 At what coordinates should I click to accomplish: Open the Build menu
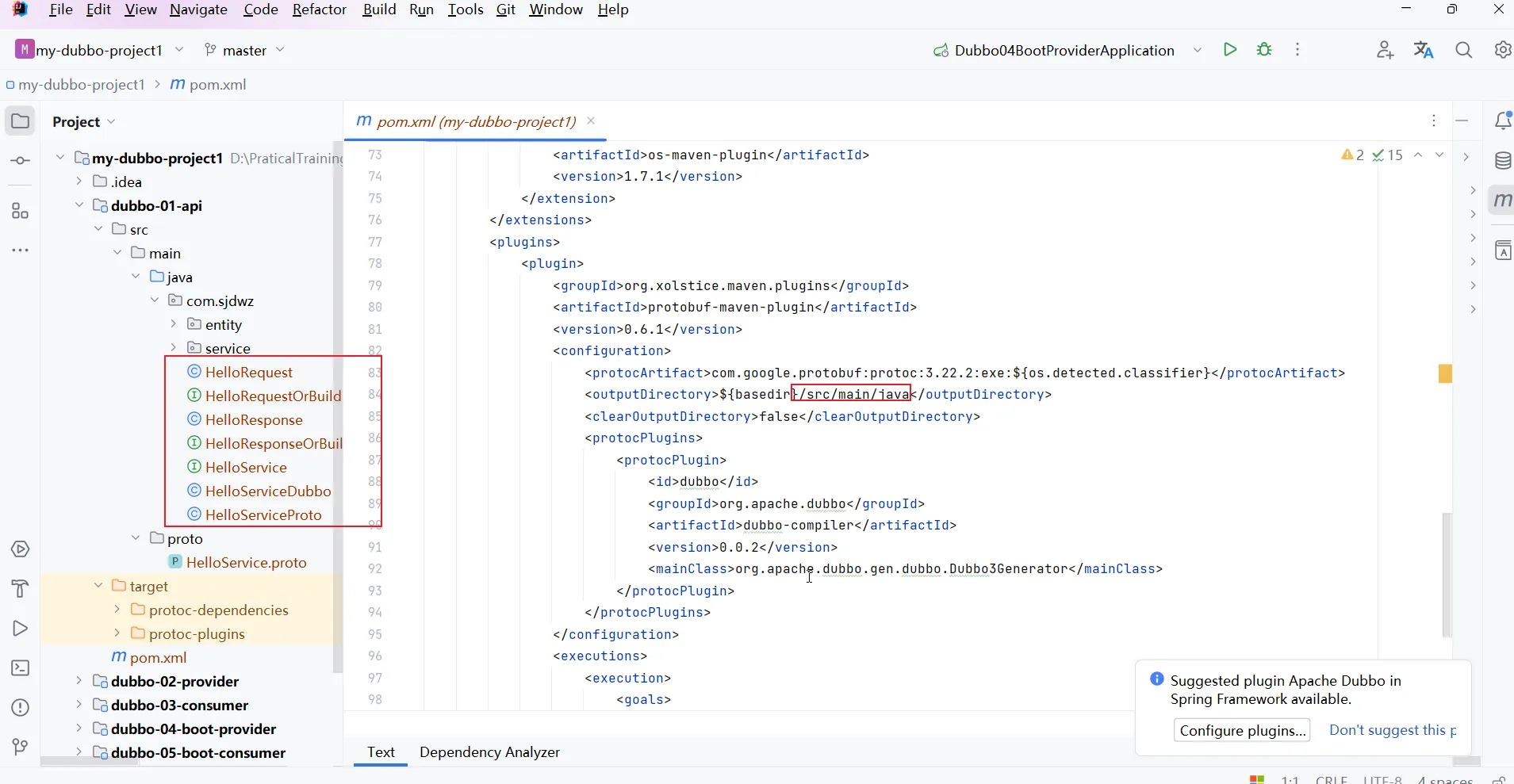click(x=379, y=10)
